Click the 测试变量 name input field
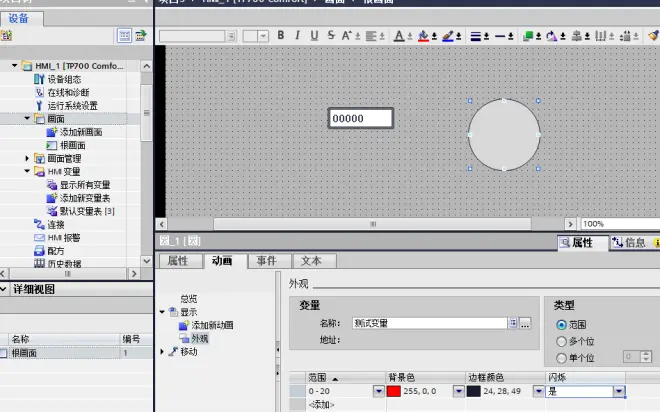 tap(430, 323)
